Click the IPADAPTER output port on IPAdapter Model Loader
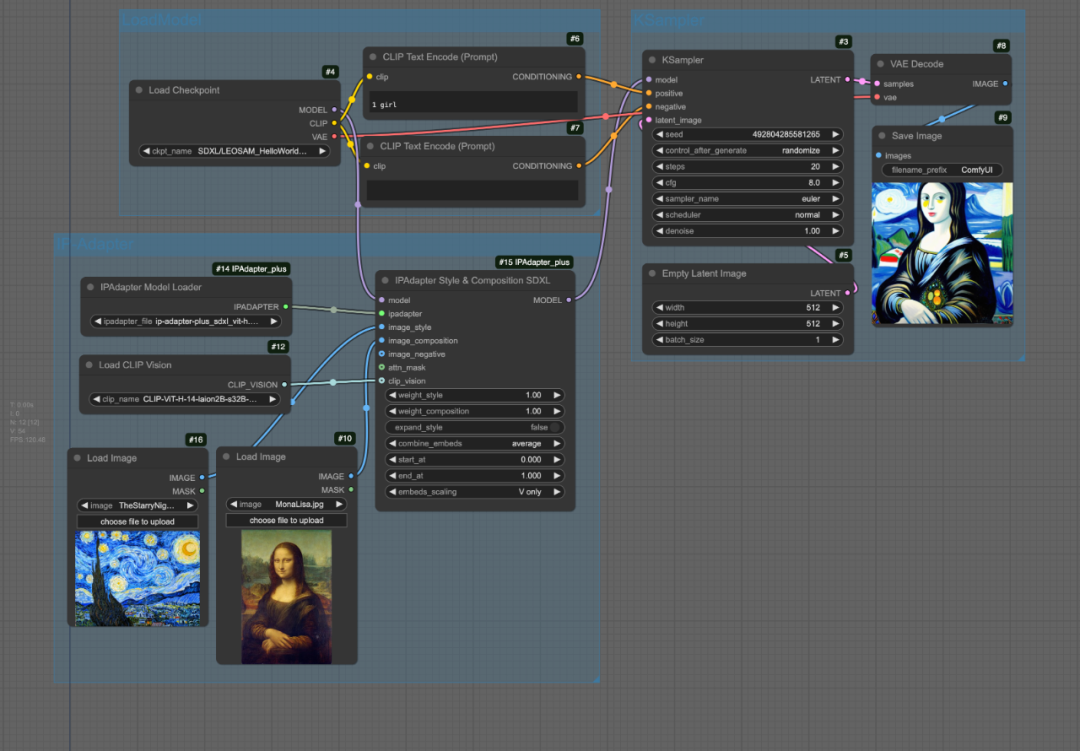 (x=286, y=307)
